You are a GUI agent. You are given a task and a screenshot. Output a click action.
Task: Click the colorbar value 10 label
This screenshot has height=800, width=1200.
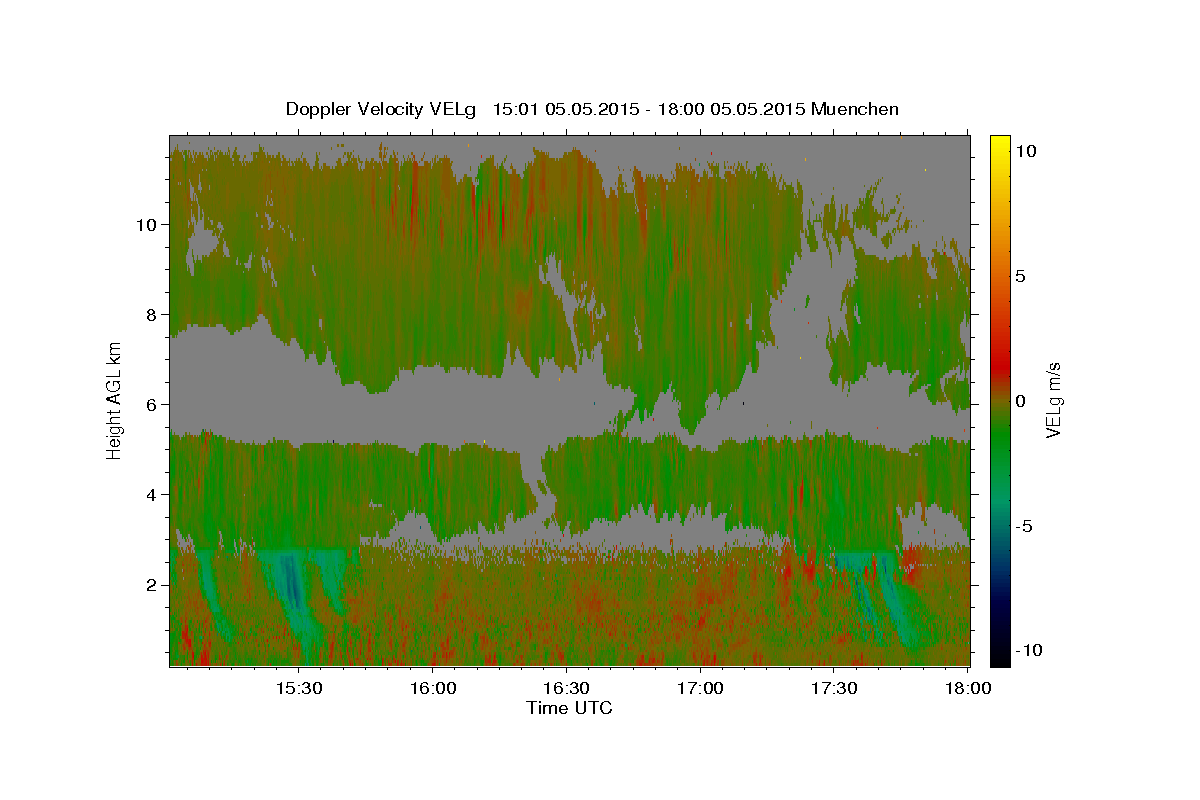point(1025,151)
